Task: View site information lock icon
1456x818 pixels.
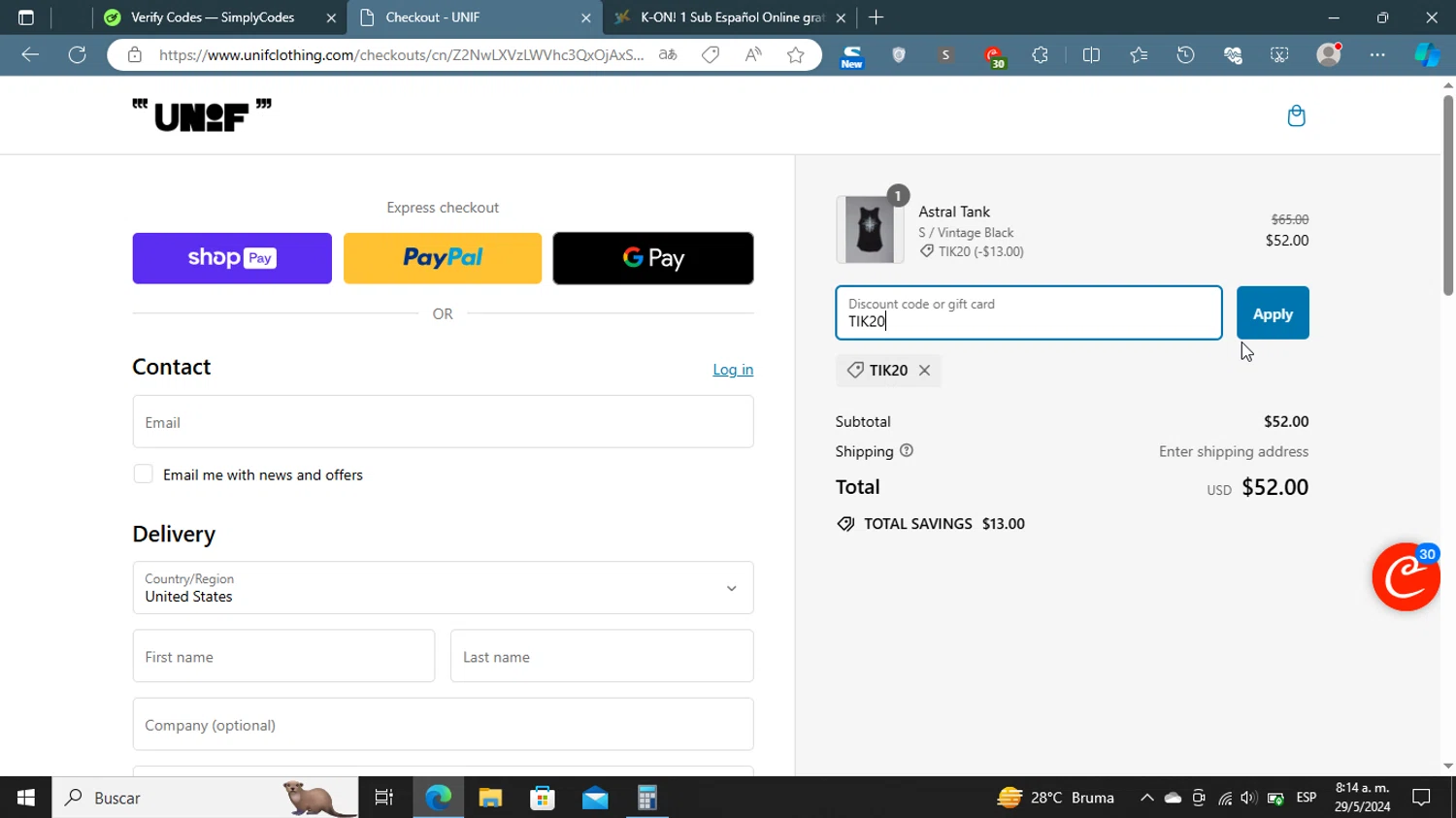Action: [135, 55]
